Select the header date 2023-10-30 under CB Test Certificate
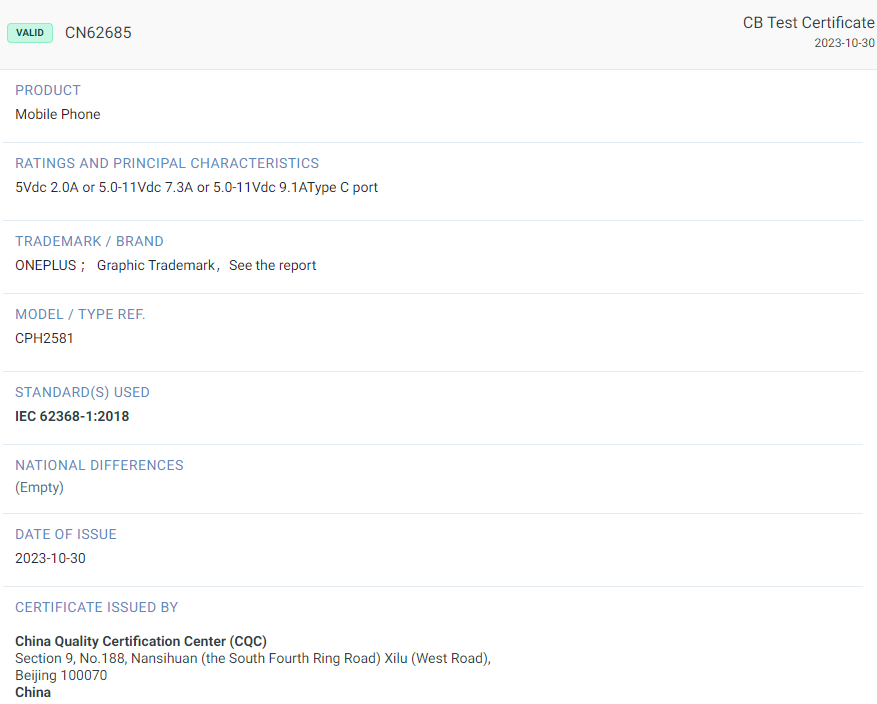 (x=844, y=43)
